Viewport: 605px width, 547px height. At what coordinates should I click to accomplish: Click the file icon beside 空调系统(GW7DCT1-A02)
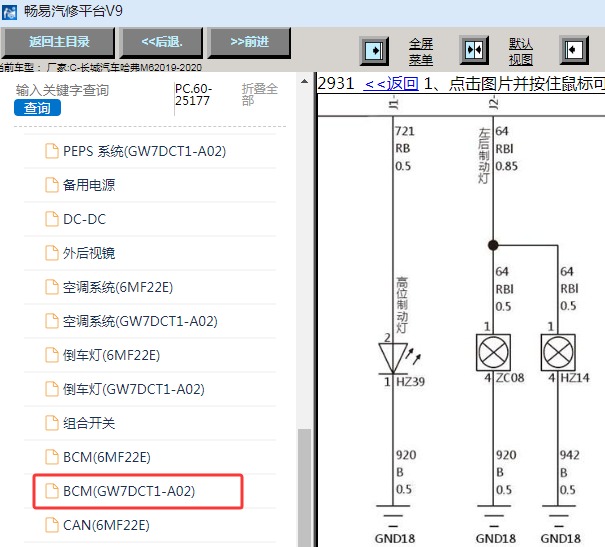tap(52, 321)
